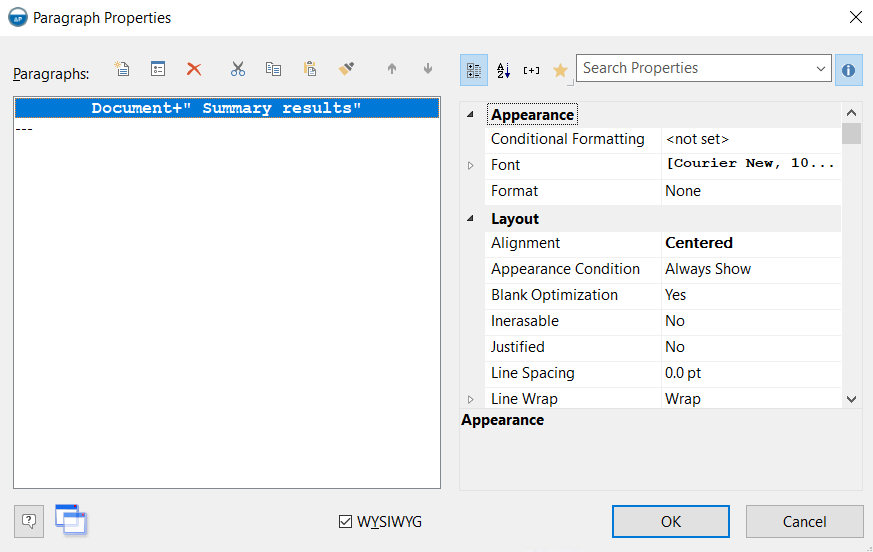This screenshot has height=552, width=873.
Task: Click the copy paragraph icon
Action: (x=273, y=69)
